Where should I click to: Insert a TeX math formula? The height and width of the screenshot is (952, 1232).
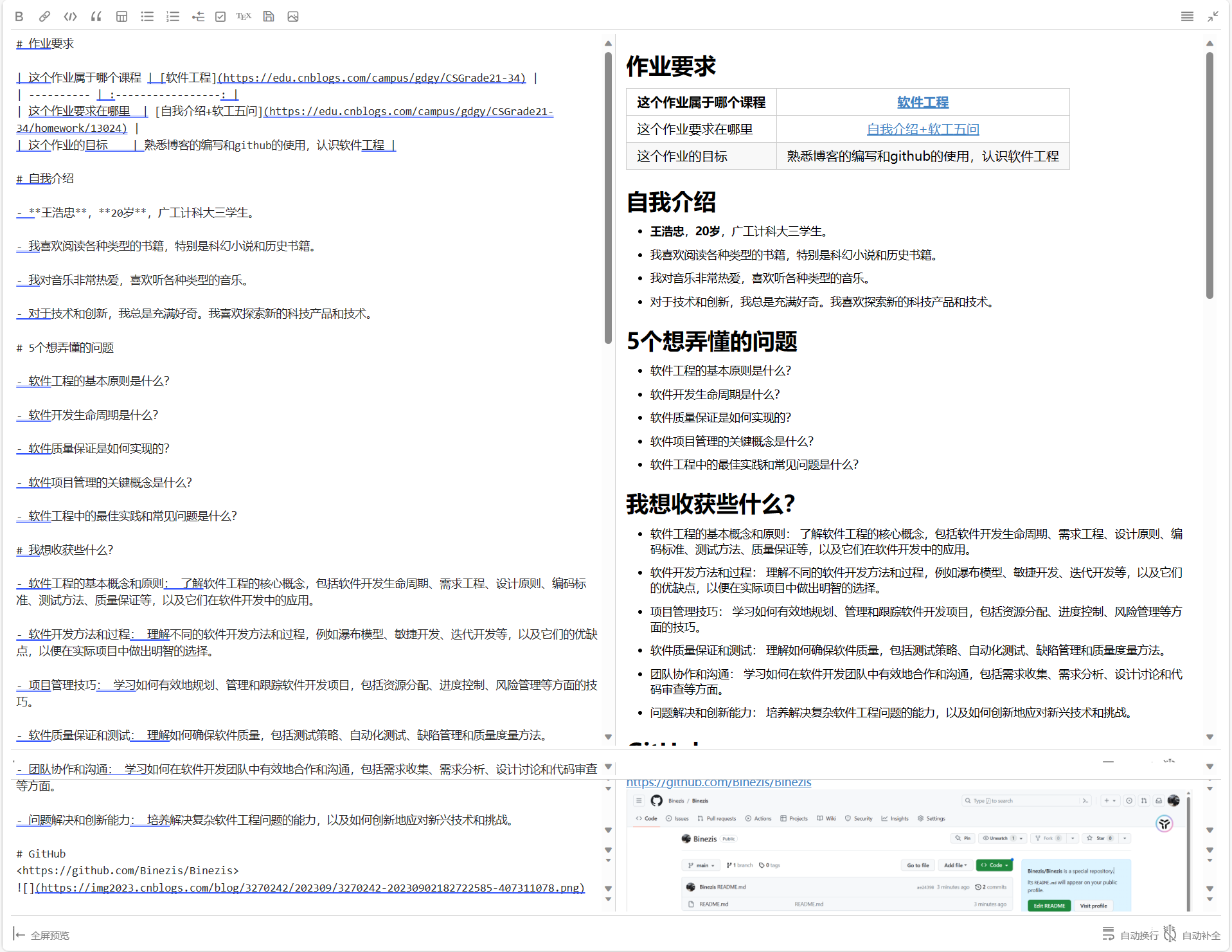244,17
